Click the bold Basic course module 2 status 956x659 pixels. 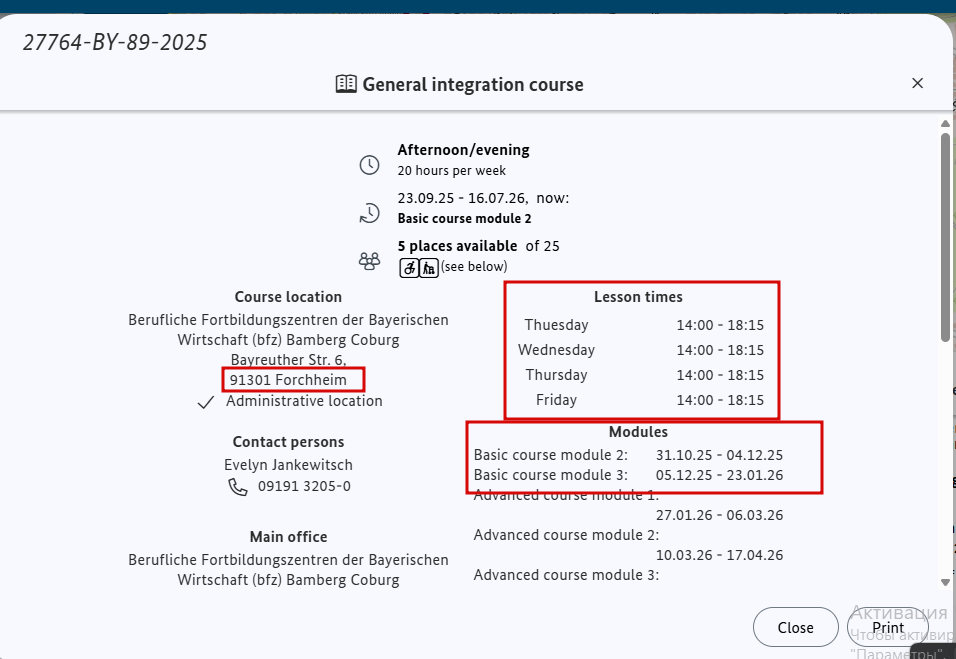464,218
